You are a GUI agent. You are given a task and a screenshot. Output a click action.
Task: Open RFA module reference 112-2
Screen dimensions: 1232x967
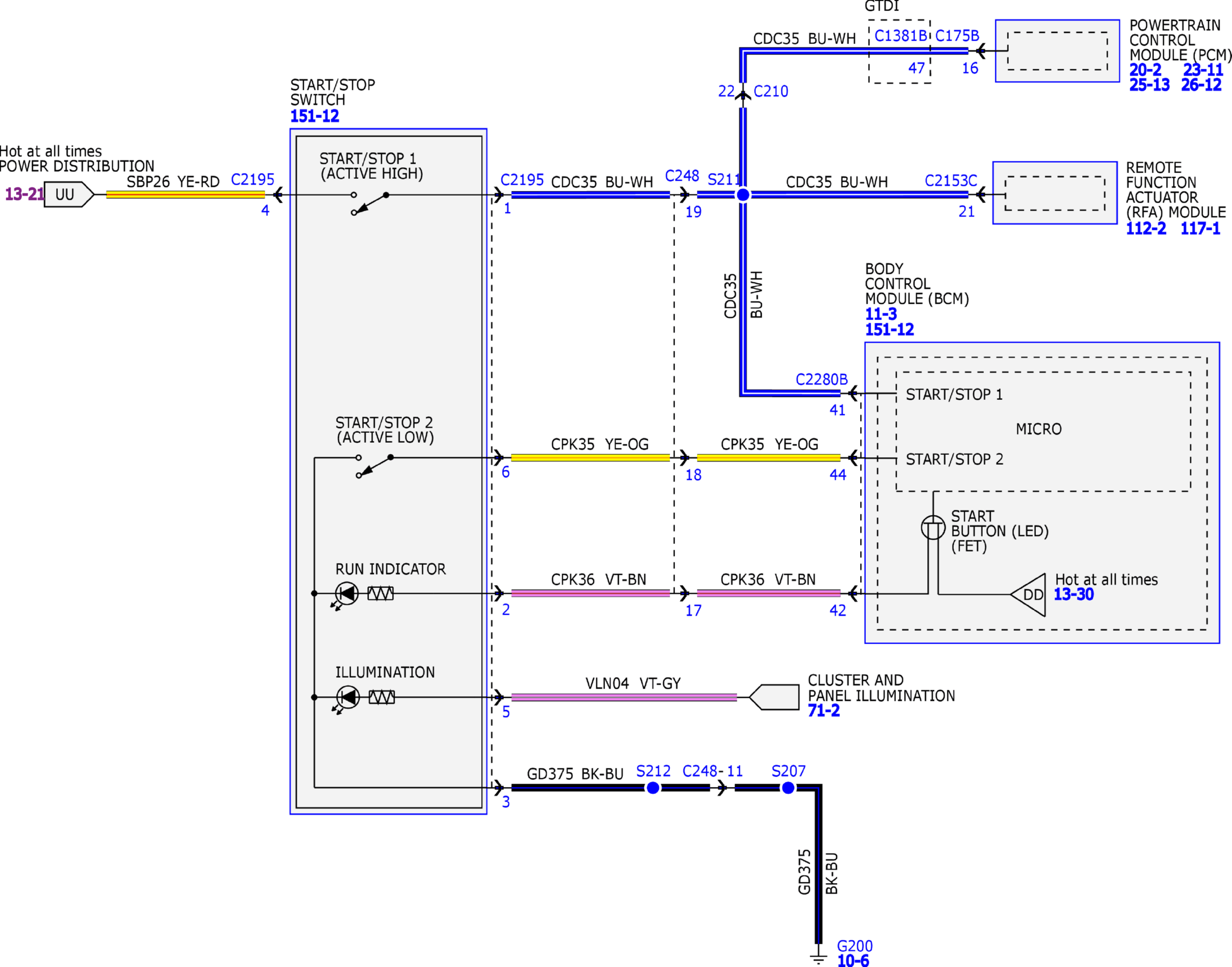pyautogui.click(x=1146, y=229)
